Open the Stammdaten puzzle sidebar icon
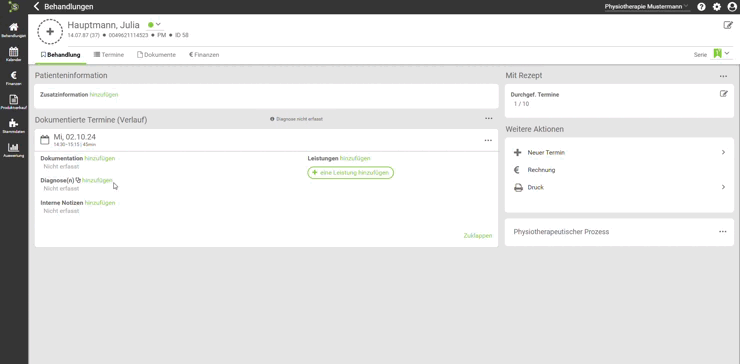This screenshot has width=740, height=364. pyautogui.click(x=14, y=124)
